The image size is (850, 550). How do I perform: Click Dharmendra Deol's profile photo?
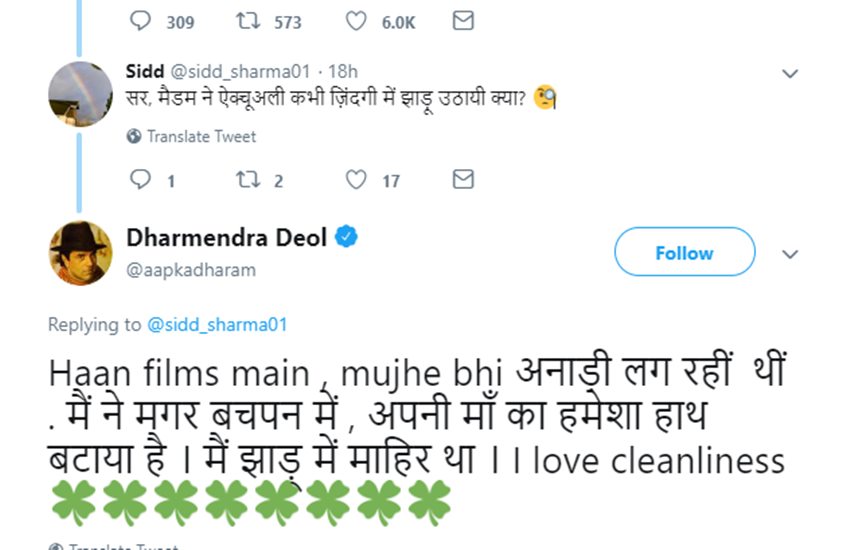pyautogui.click(x=80, y=252)
